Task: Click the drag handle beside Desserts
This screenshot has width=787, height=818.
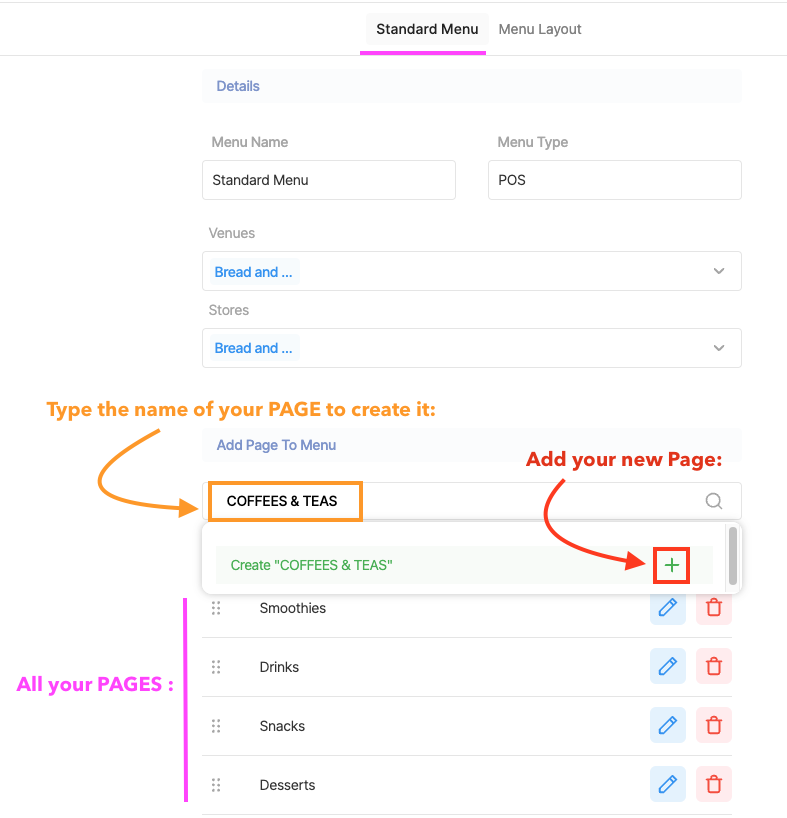Action: [x=216, y=785]
